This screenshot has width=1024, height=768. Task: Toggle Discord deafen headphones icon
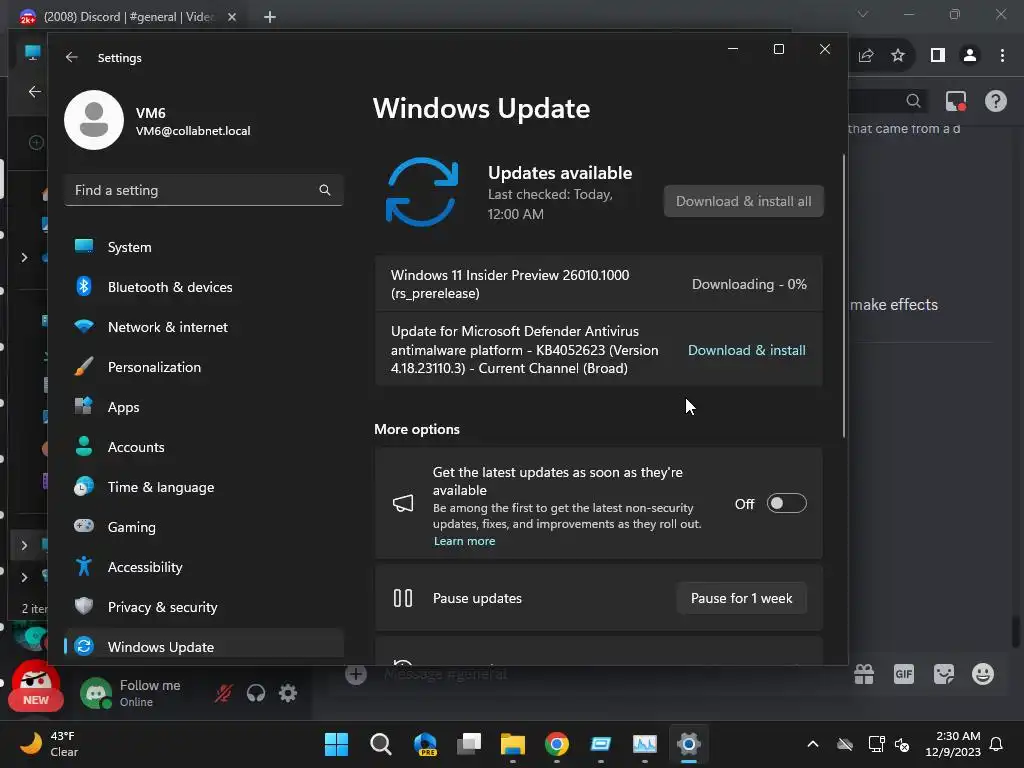point(256,693)
